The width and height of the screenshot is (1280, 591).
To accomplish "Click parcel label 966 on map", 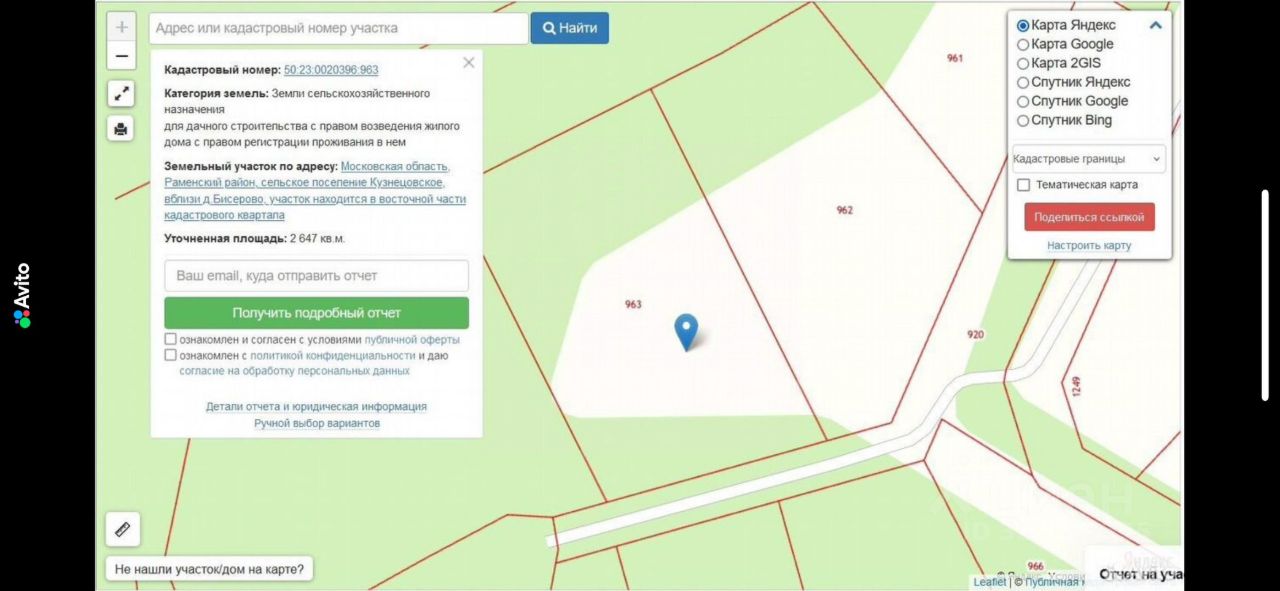I will pyautogui.click(x=1035, y=566).
